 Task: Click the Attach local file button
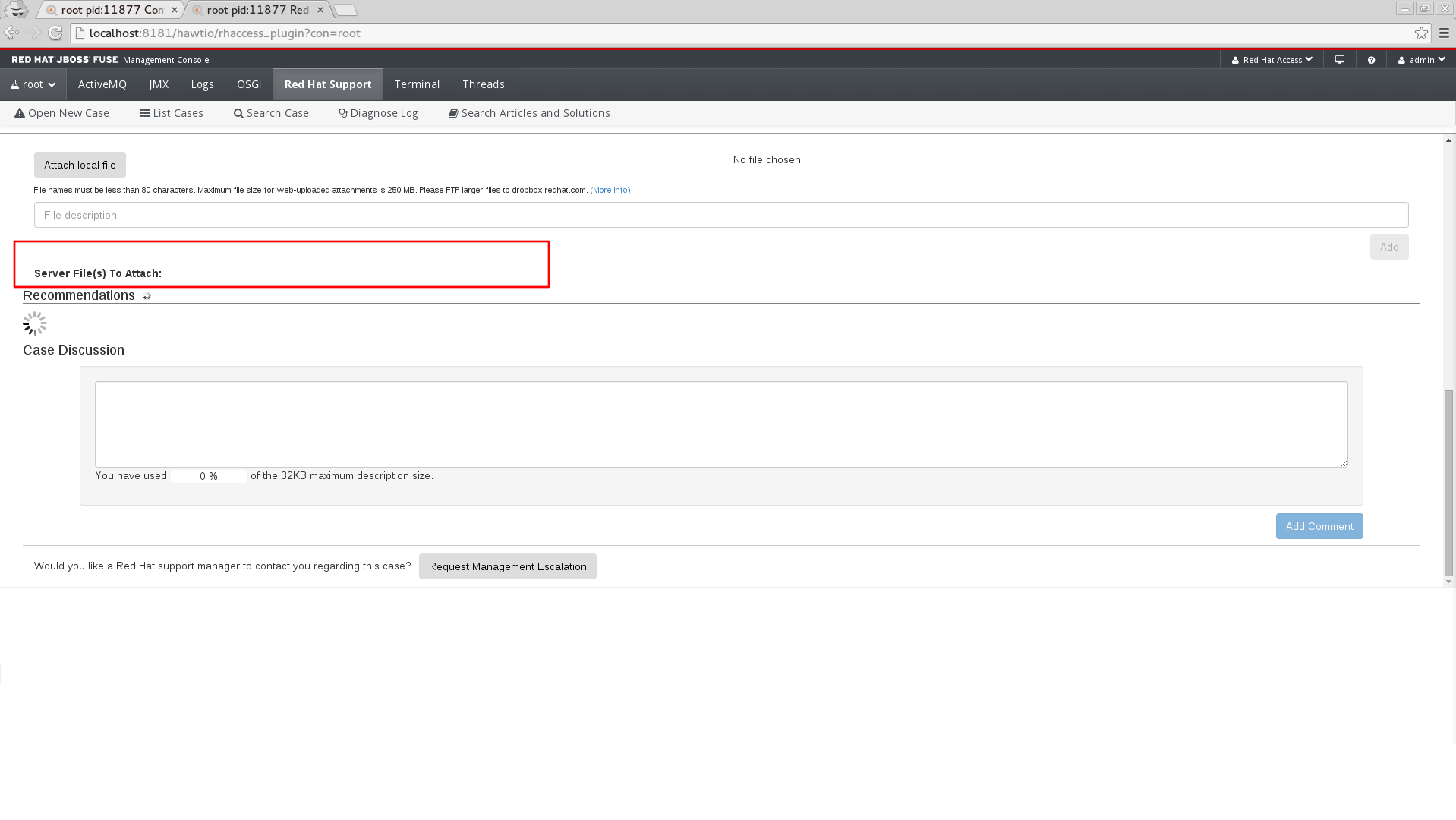click(80, 165)
